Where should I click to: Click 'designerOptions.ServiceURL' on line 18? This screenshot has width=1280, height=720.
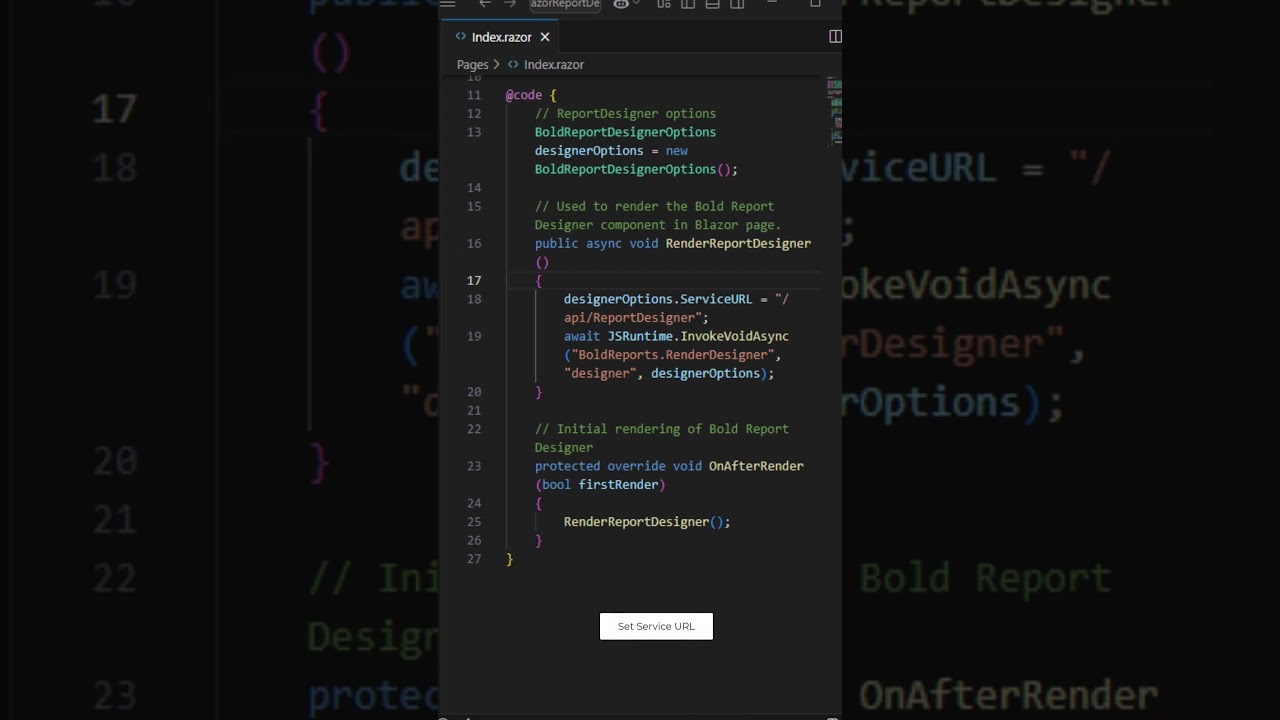(658, 299)
